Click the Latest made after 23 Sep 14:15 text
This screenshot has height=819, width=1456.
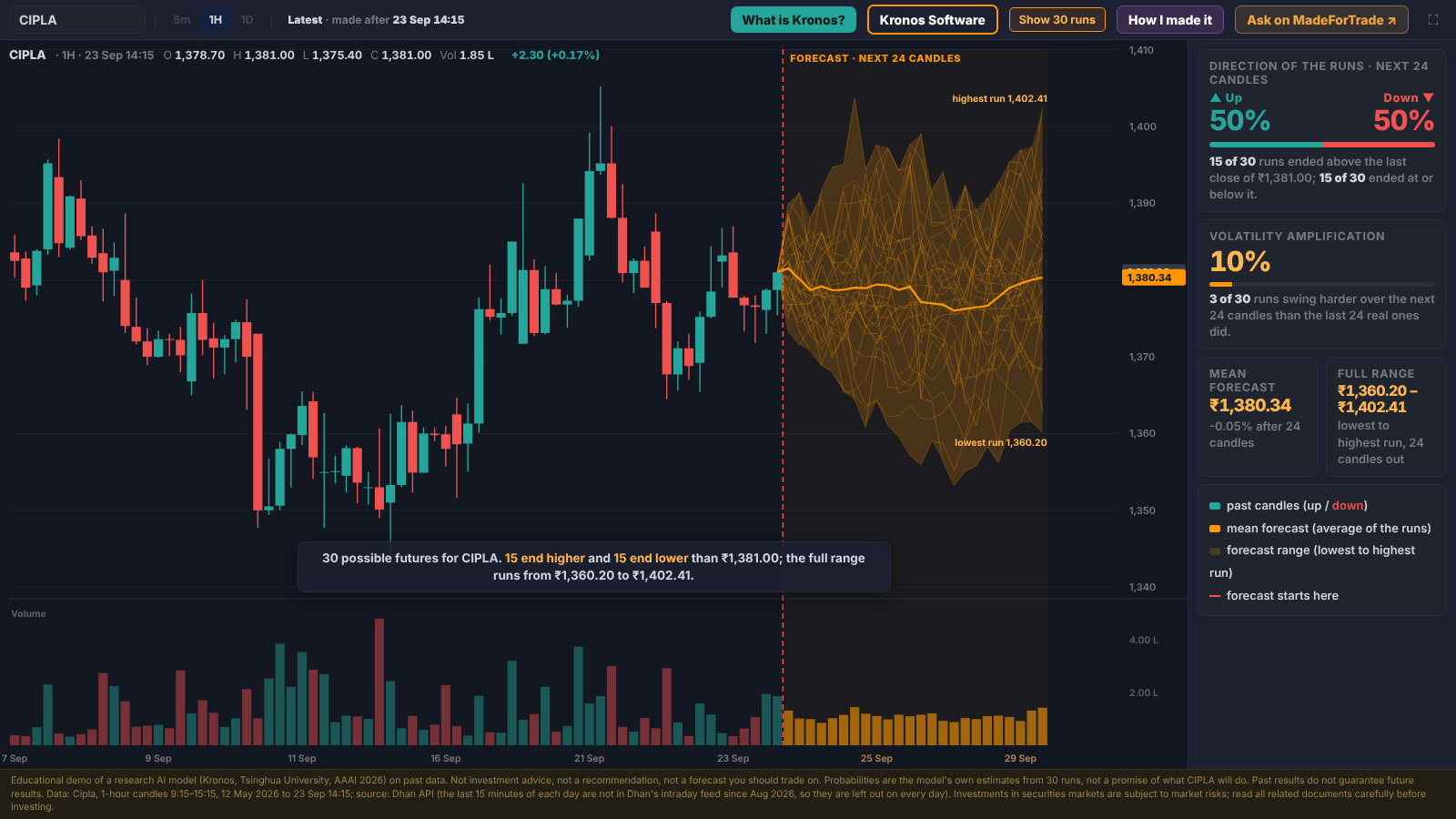click(376, 19)
